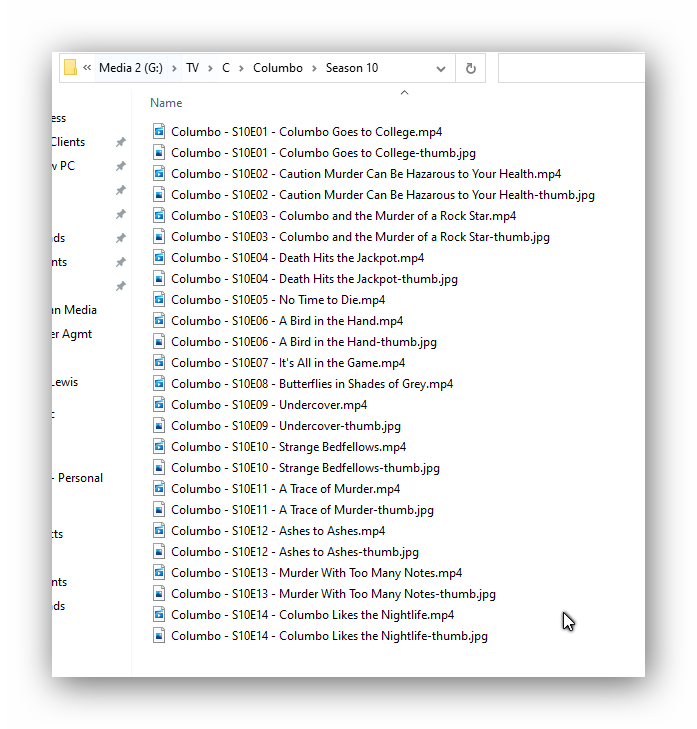Select the A Trace of Murder-thumb.jpg icon
Viewport: 697px width, 729px height.
tap(159, 509)
